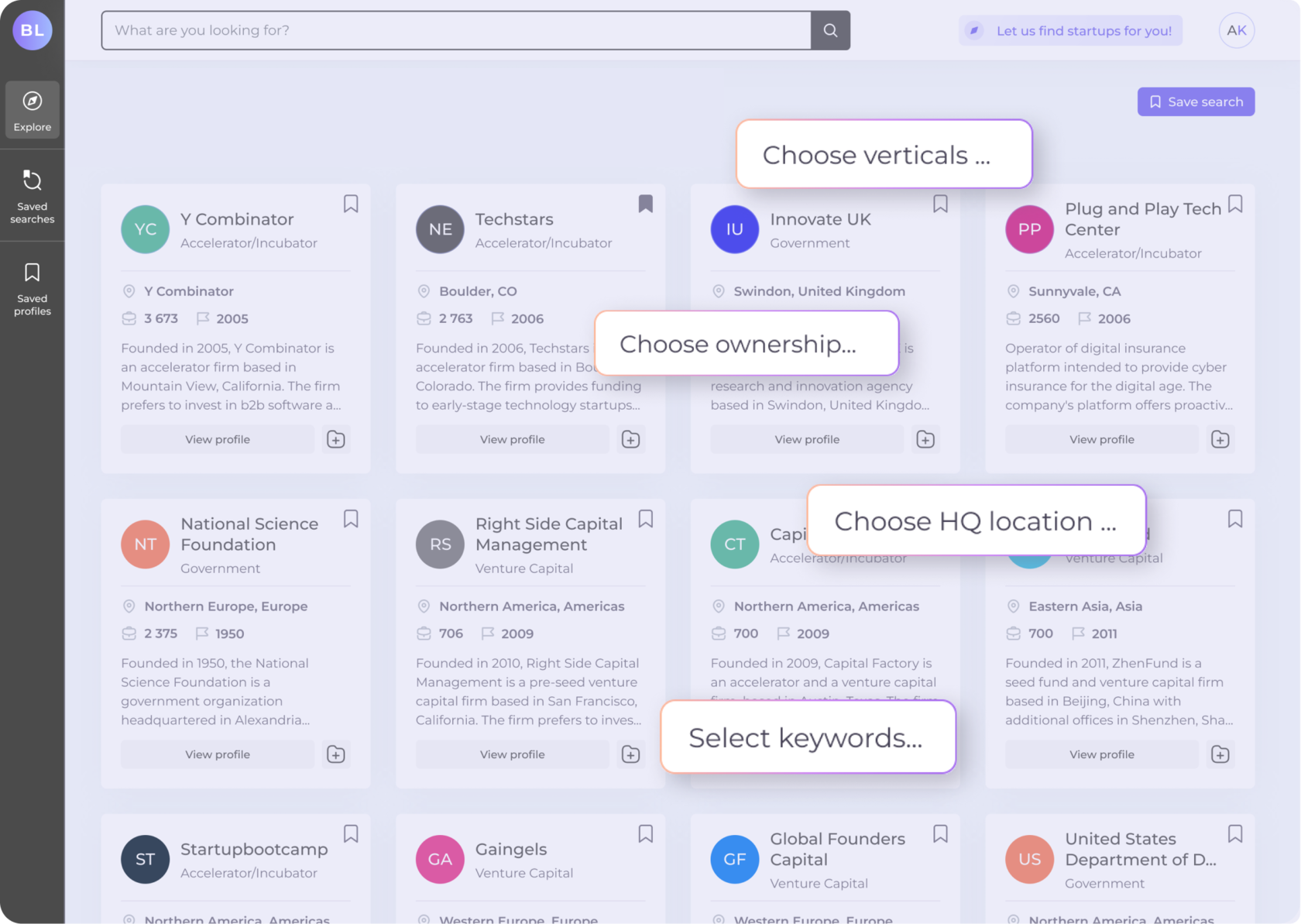
Task: View profile of the Eastern Asia ZhenFund card
Action: coord(1102,754)
